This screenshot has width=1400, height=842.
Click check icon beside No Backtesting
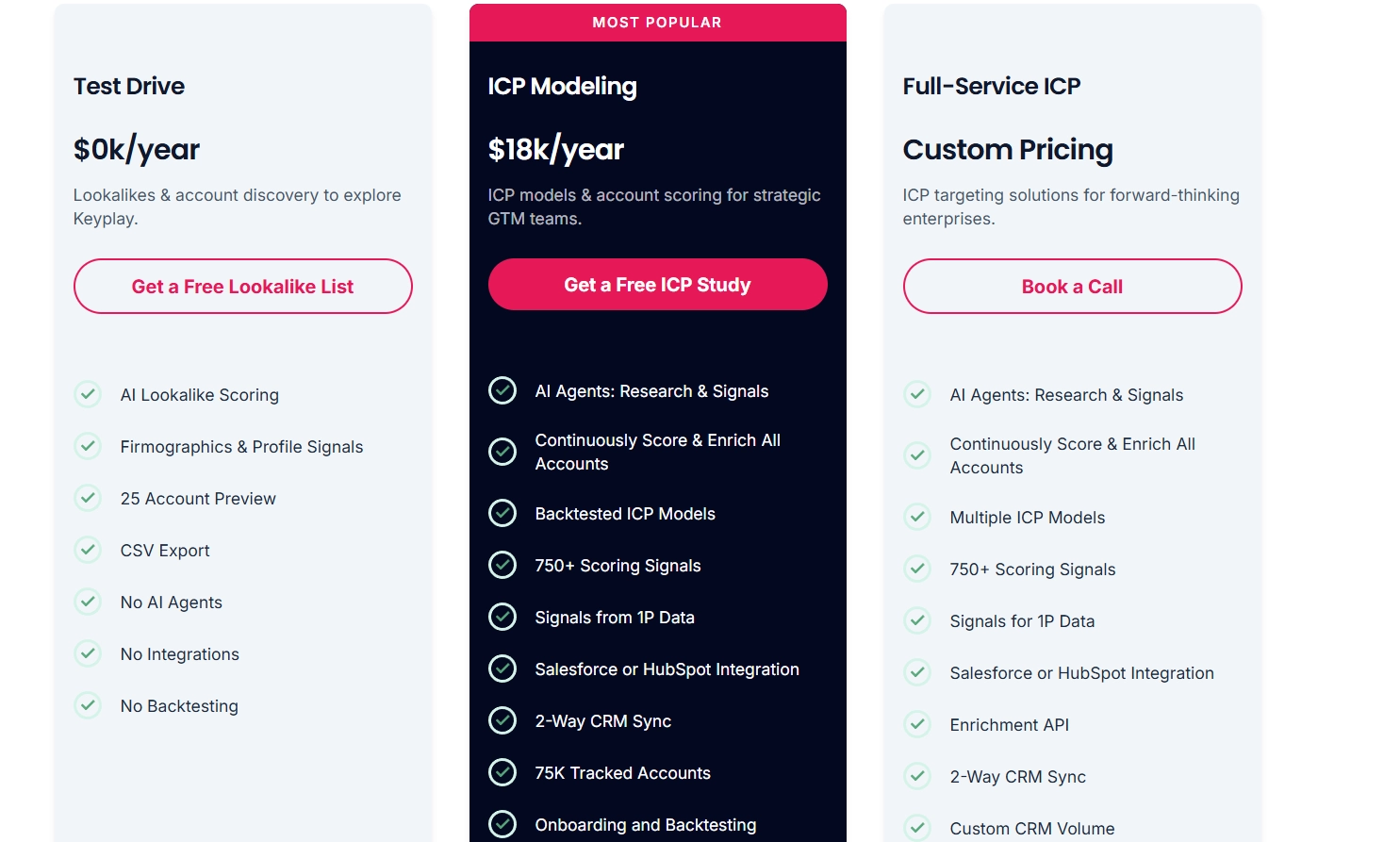(88, 705)
